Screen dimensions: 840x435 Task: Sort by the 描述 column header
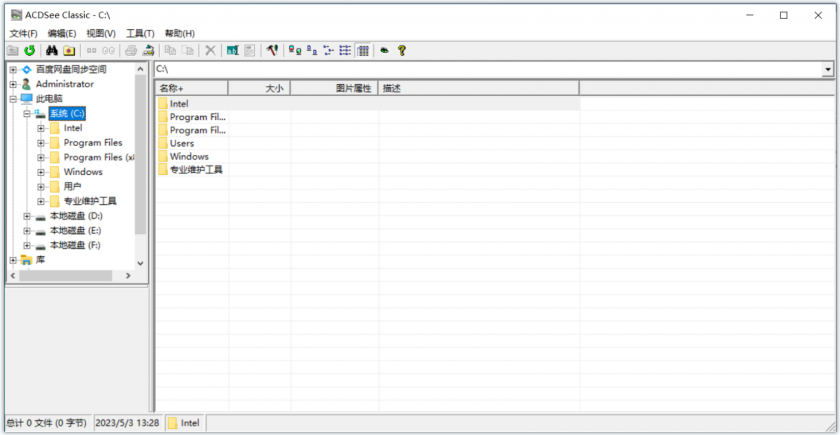click(478, 88)
